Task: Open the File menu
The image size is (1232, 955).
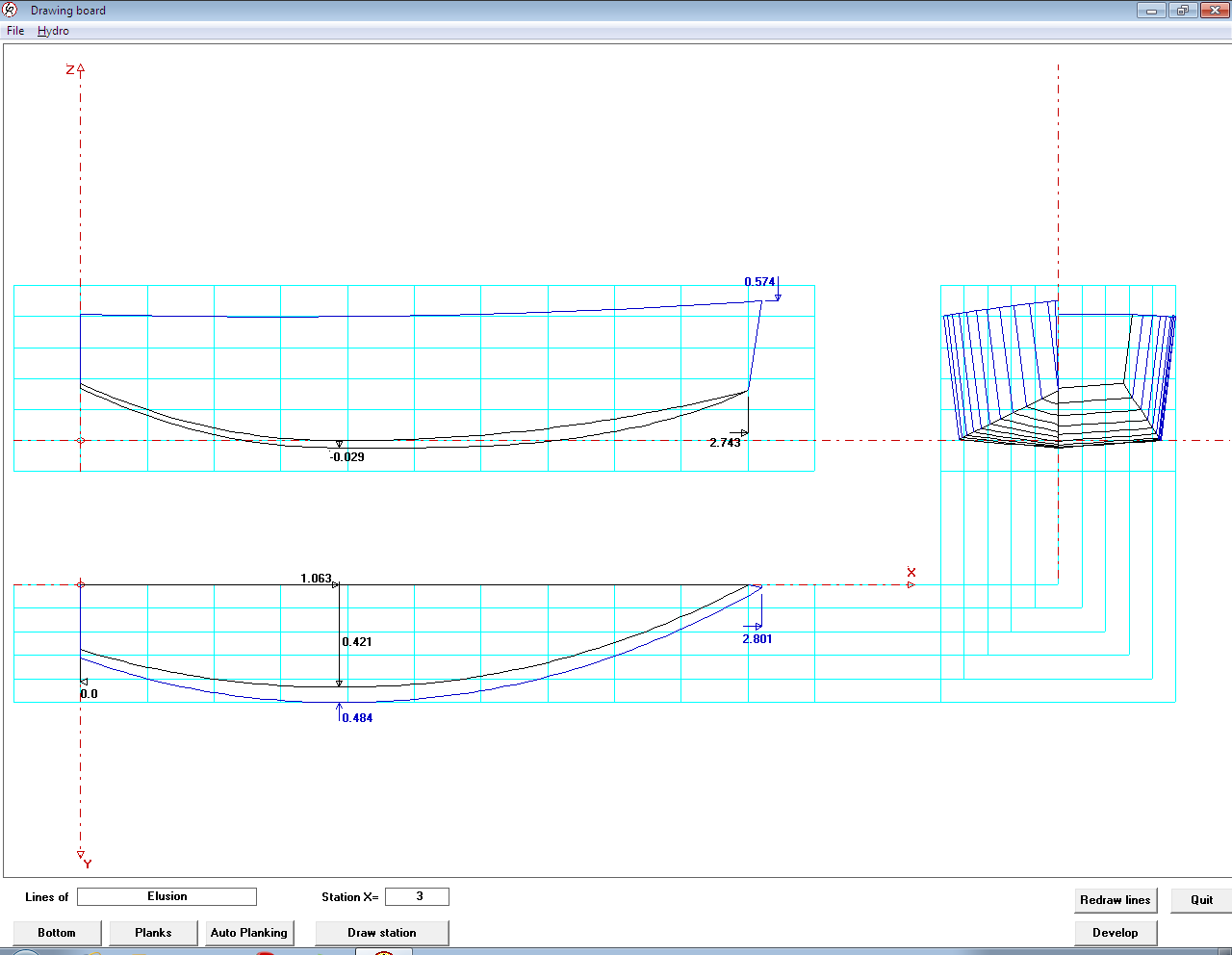Action: coord(15,31)
